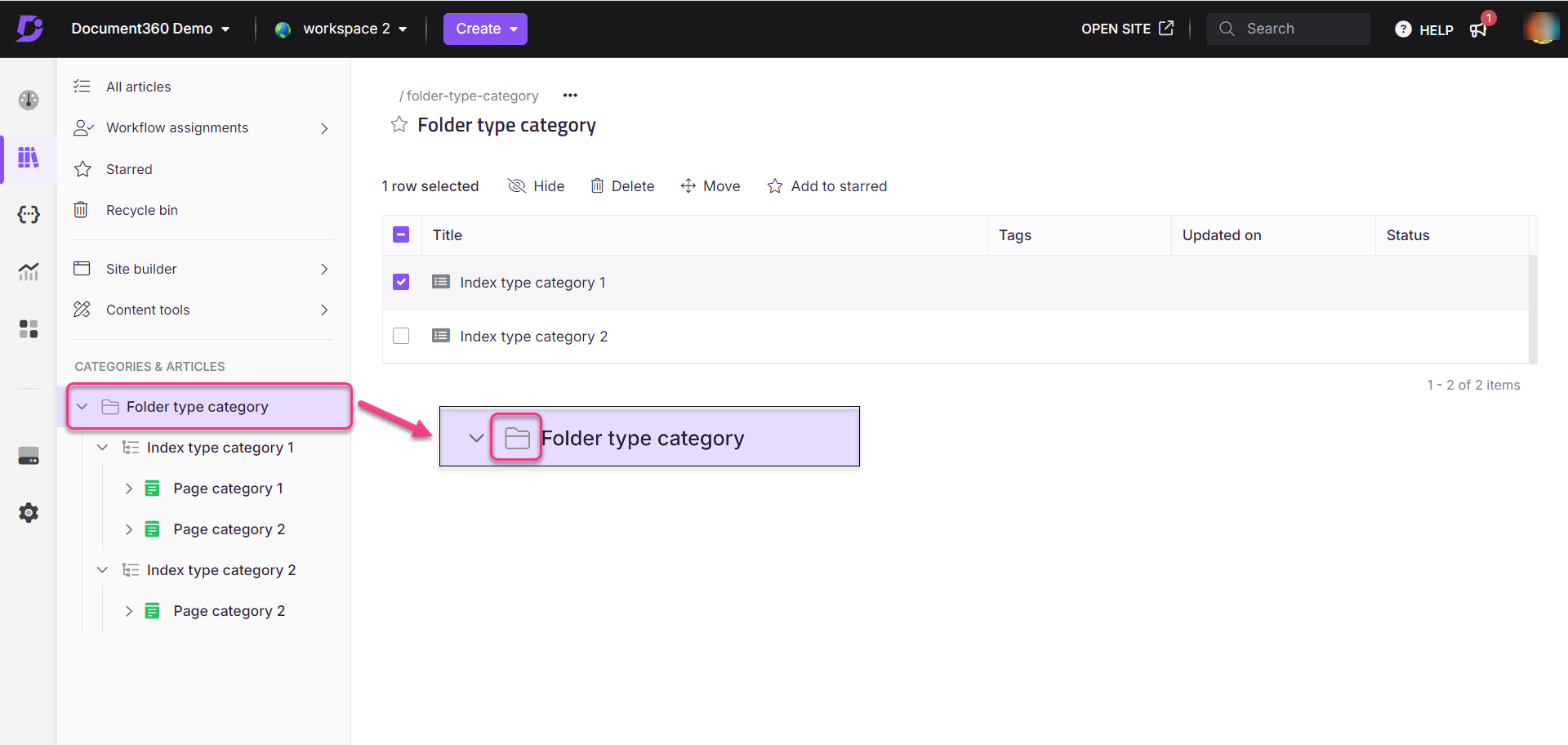The image size is (1568, 745).
Task: Click the workspace globe icon
Action: [x=283, y=29]
